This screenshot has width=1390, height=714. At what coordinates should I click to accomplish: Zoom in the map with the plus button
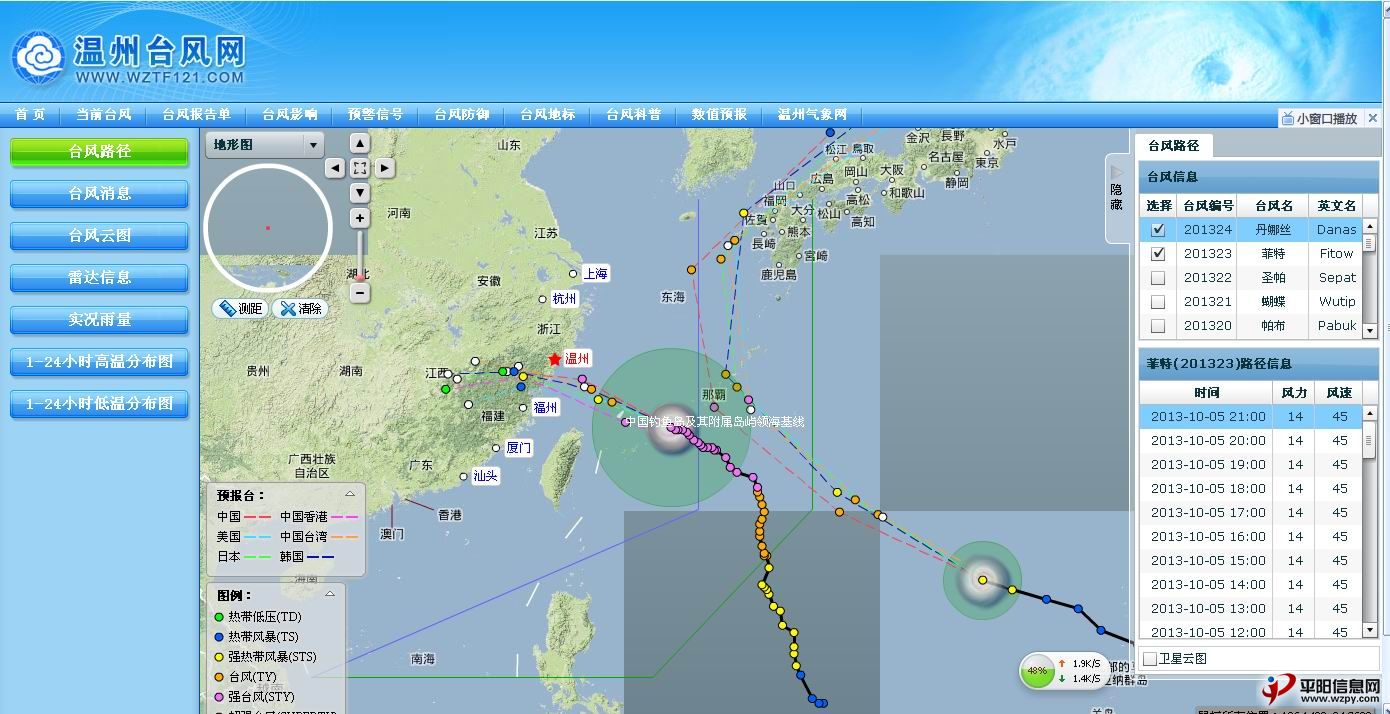click(360, 217)
